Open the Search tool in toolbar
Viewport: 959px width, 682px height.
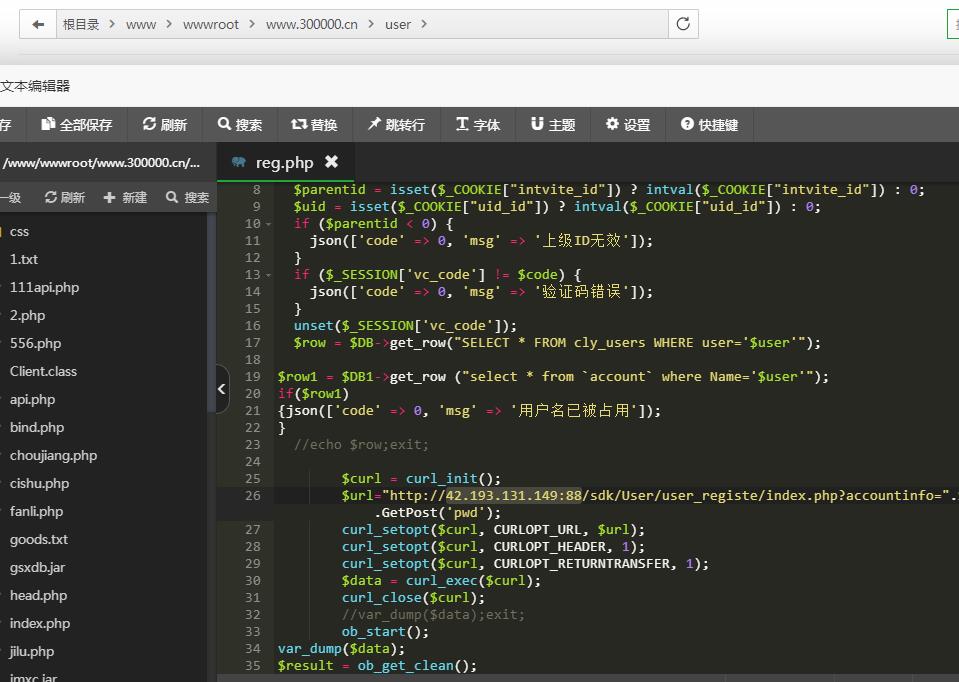coord(240,125)
